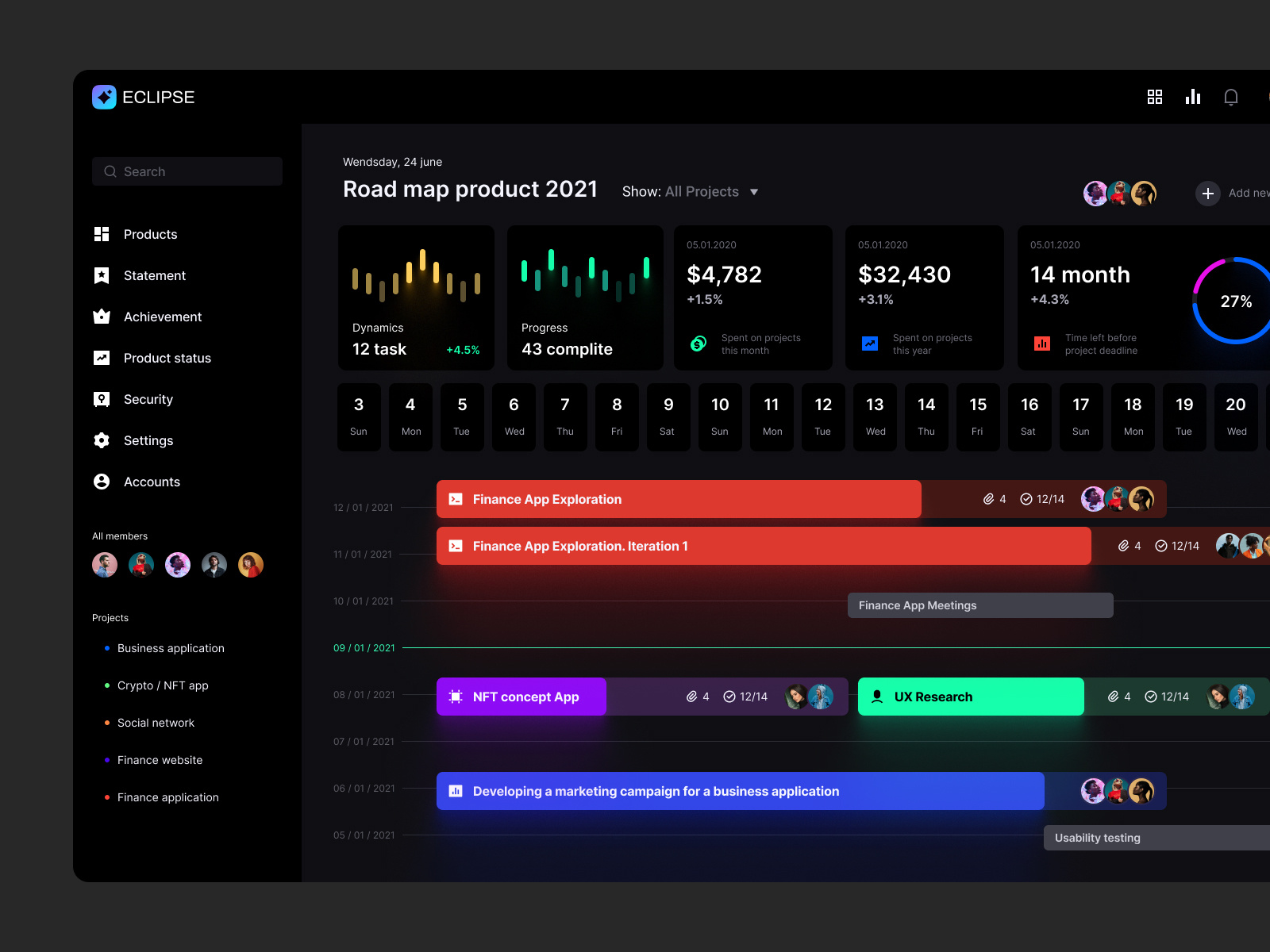This screenshot has height=952, width=1270.
Task: Toggle the Social network project filter
Action: 156,723
